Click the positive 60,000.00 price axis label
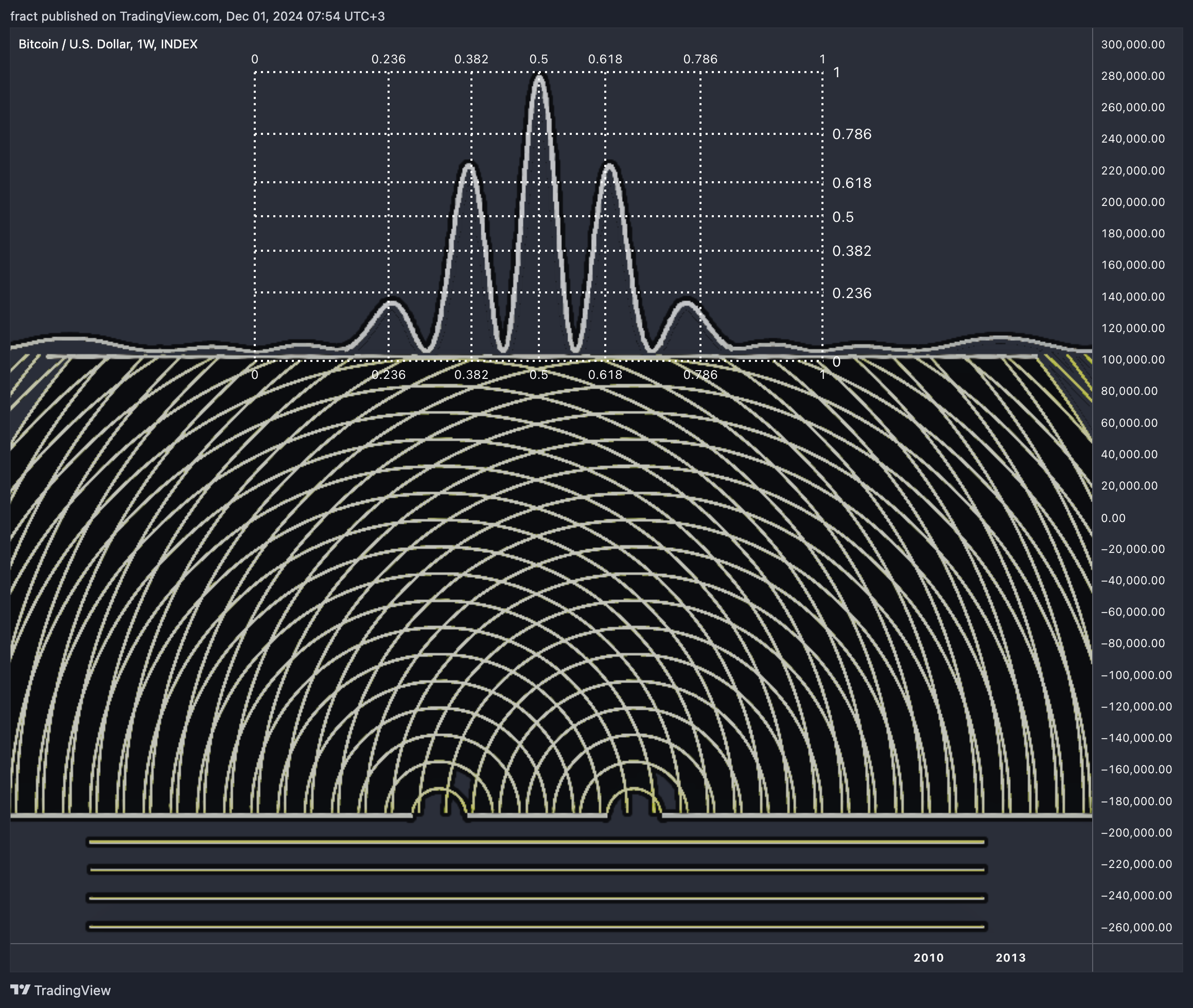The width and height of the screenshot is (1193, 1008). pos(1130,423)
